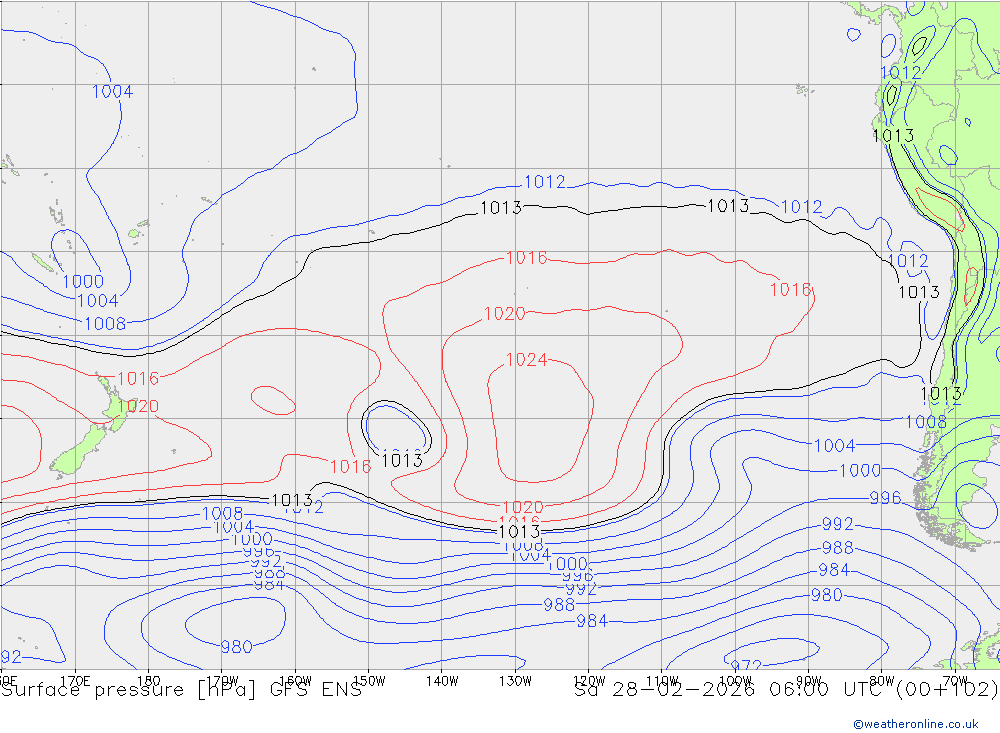Click the 1016 label just north of New Zealand

tap(138, 378)
